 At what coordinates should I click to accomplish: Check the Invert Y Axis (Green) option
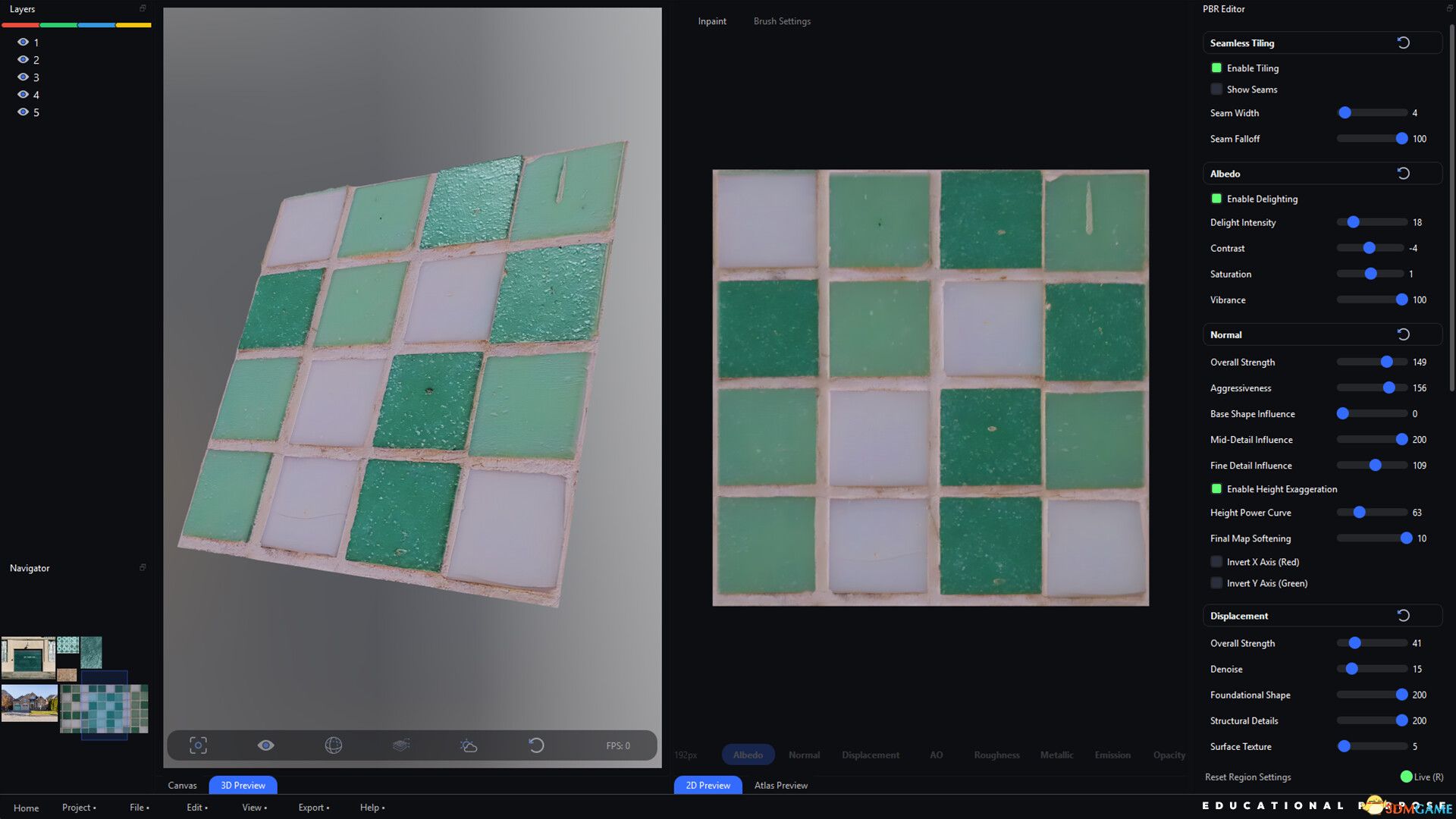[1216, 582]
